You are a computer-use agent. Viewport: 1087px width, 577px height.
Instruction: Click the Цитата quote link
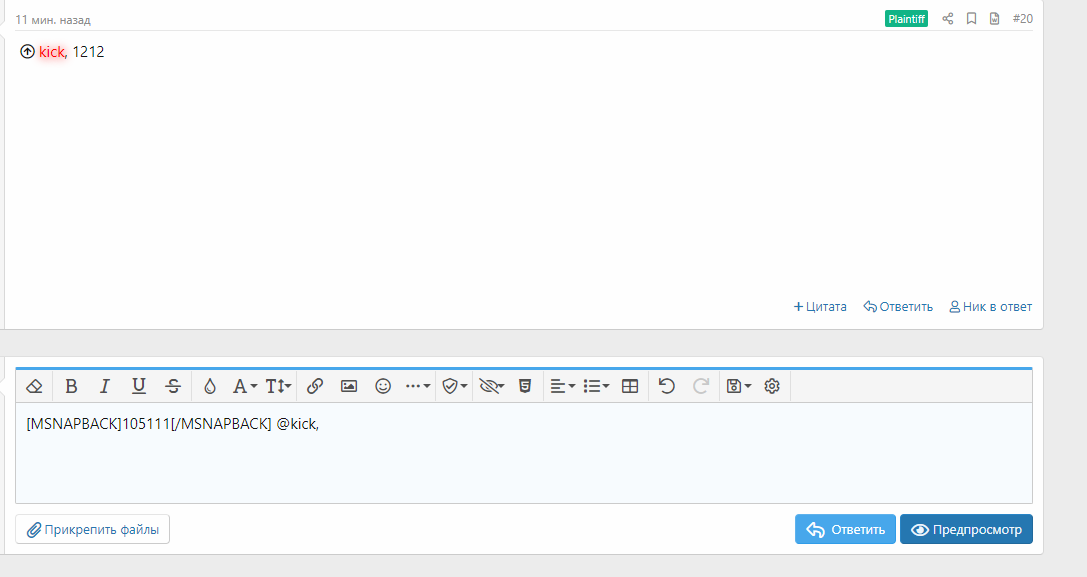pyautogui.click(x=820, y=307)
